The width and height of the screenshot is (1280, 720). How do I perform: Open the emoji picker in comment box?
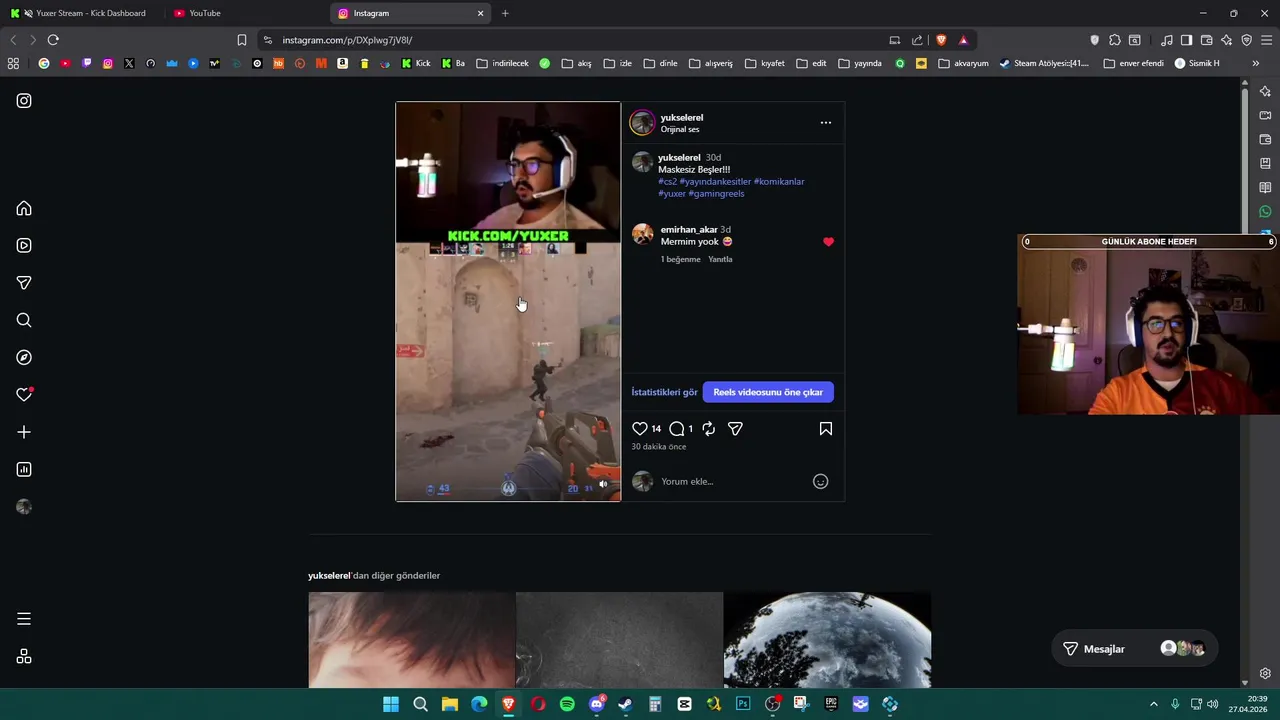pos(820,481)
